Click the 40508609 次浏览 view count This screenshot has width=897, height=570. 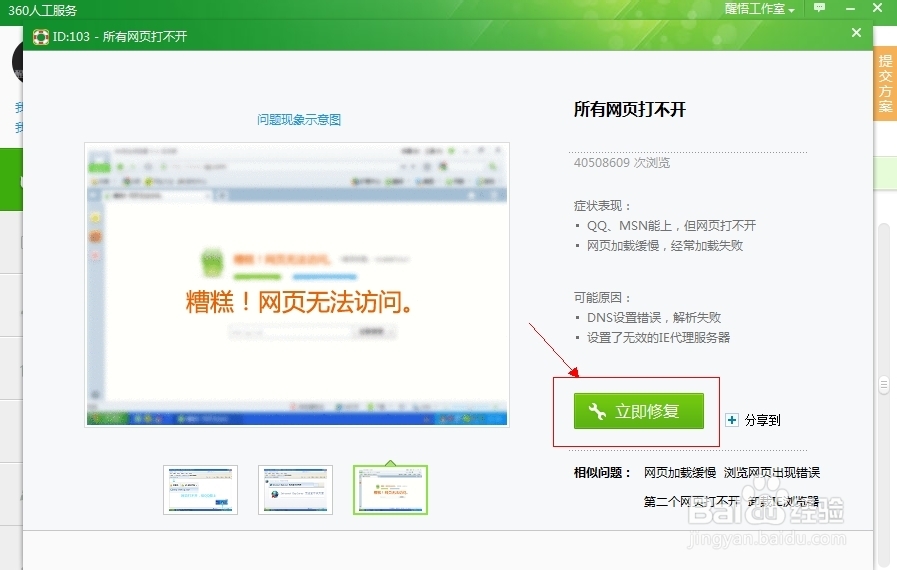pos(622,163)
